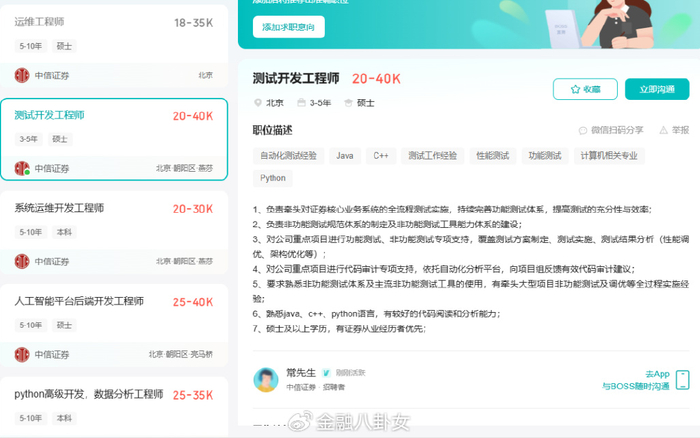Image resolution: width=700 pixels, height=438 pixels.
Task: Click 中信证券 logo under 运维工程师 card
Action: [22, 75]
